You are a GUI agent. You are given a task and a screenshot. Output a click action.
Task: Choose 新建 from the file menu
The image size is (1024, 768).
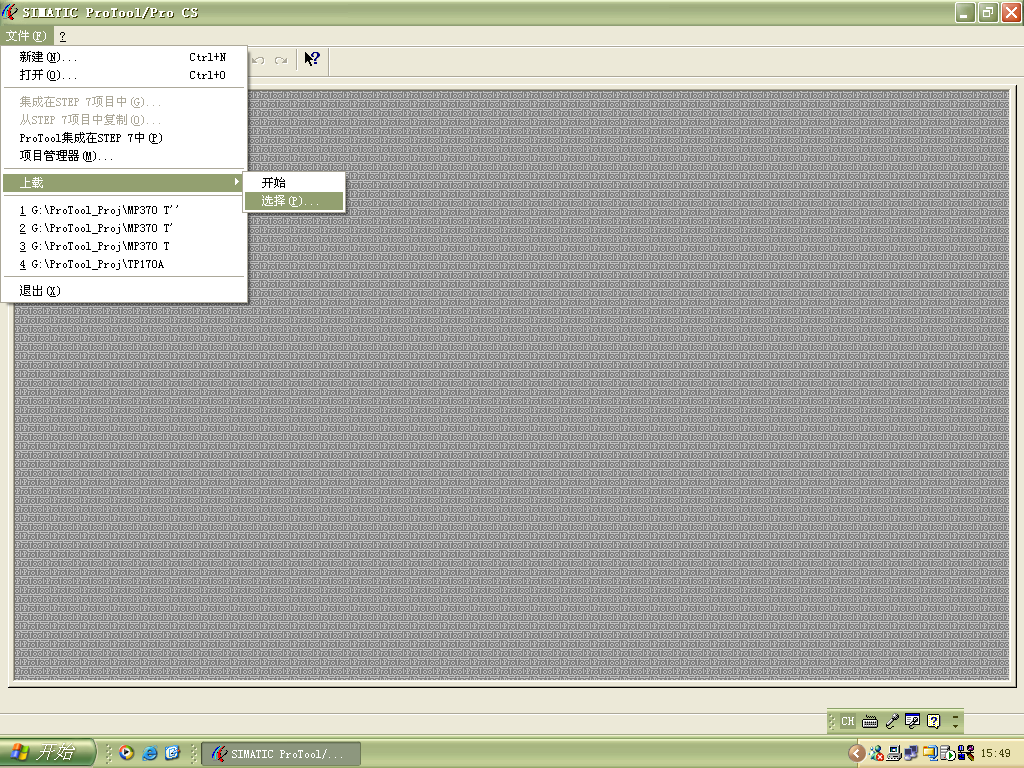tap(48, 57)
